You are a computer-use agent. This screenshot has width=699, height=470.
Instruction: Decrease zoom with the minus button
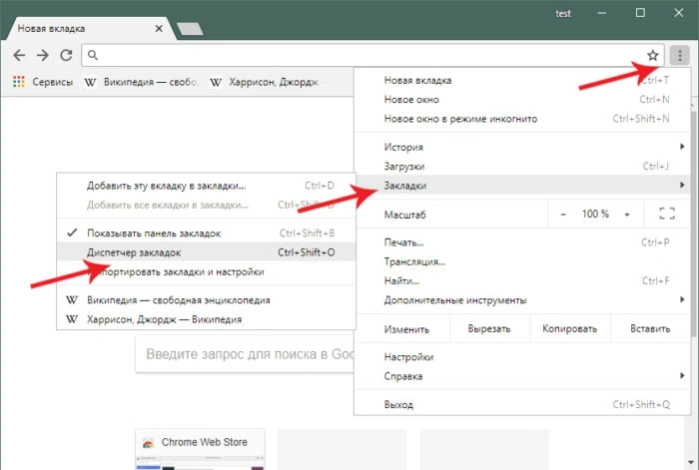click(x=563, y=214)
